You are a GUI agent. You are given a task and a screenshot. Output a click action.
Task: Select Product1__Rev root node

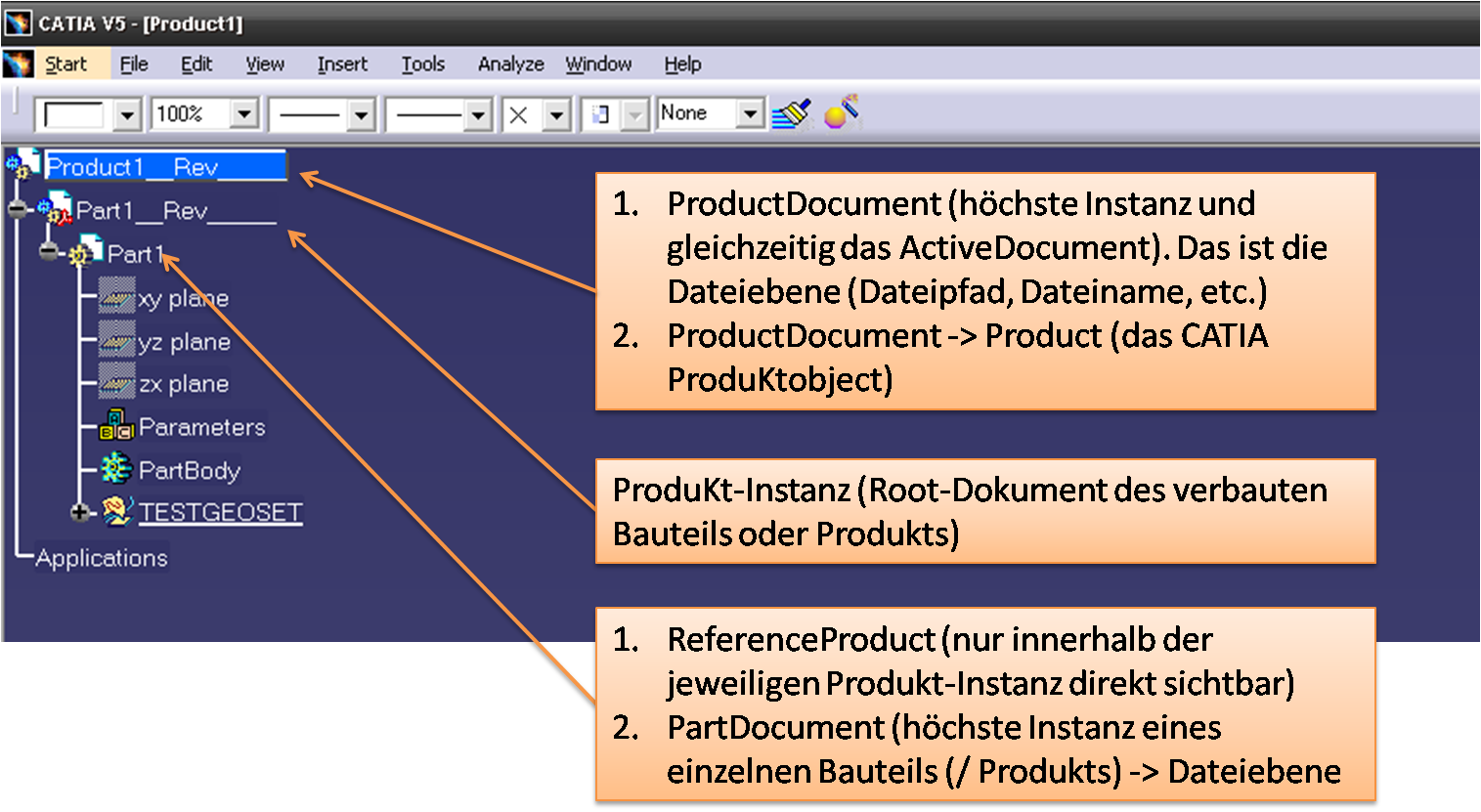[165, 167]
